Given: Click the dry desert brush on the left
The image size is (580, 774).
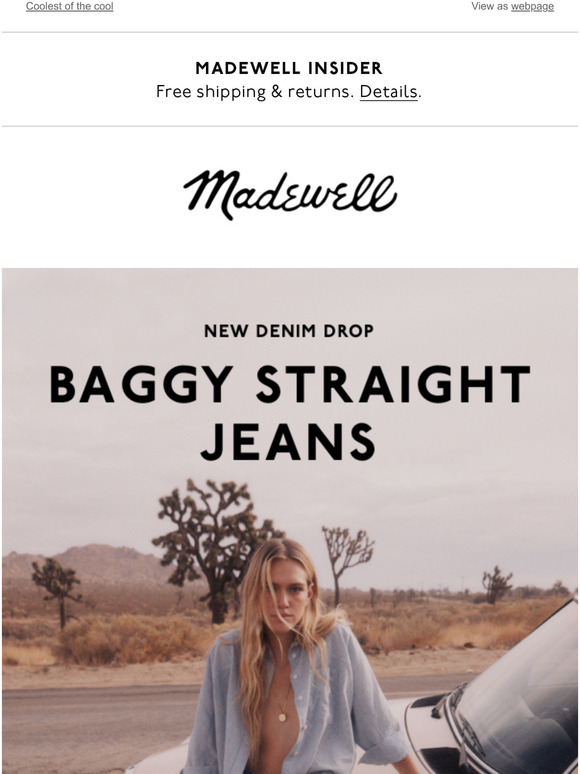Looking at the screenshot, I should (x=128, y=639).
